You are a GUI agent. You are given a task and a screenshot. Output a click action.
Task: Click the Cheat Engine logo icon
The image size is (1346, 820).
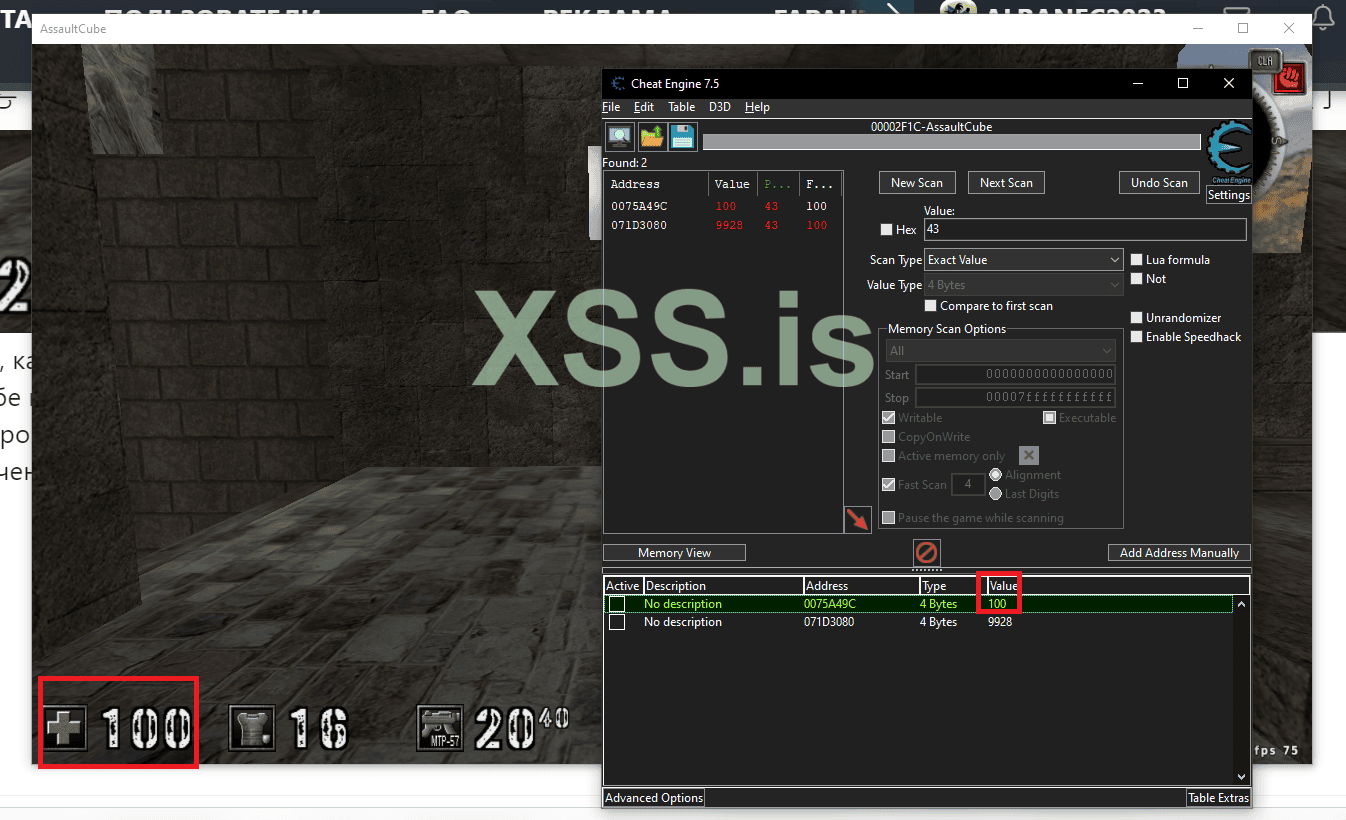[1228, 153]
